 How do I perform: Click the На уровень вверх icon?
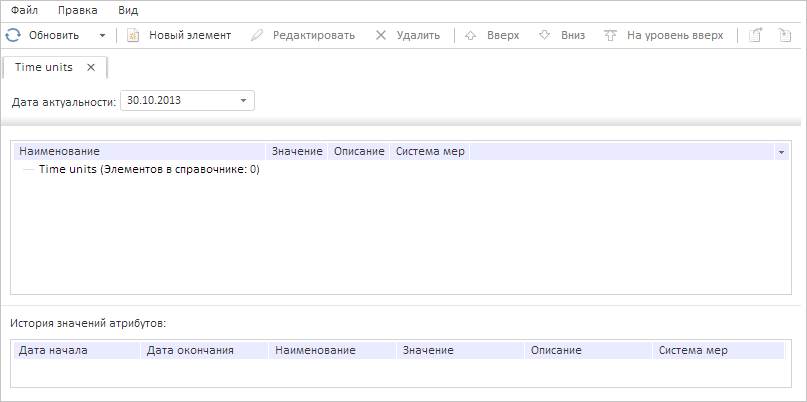coord(610,35)
